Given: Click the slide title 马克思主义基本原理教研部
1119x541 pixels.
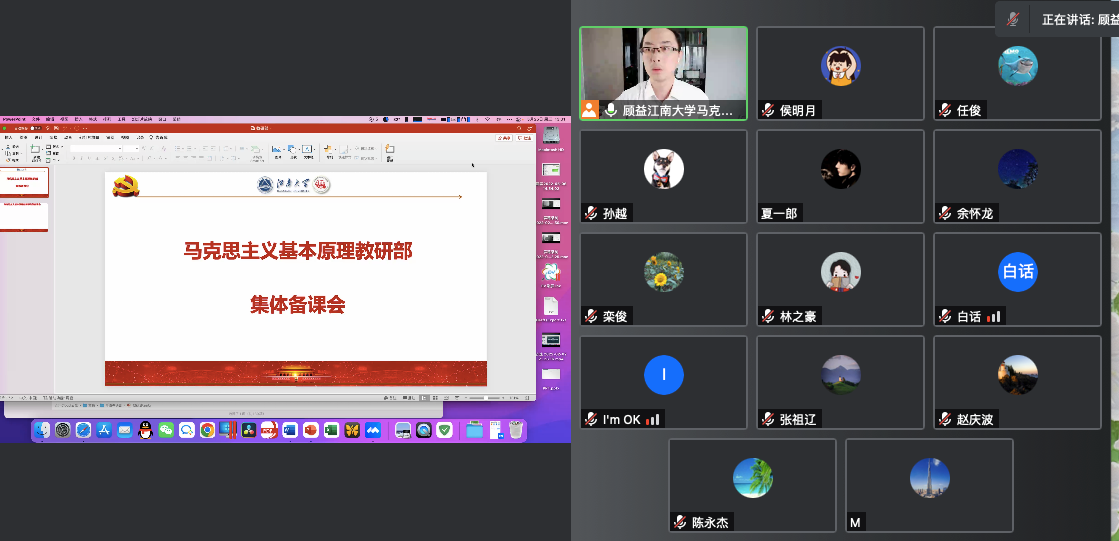Looking at the screenshot, I should tap(297, 251).
